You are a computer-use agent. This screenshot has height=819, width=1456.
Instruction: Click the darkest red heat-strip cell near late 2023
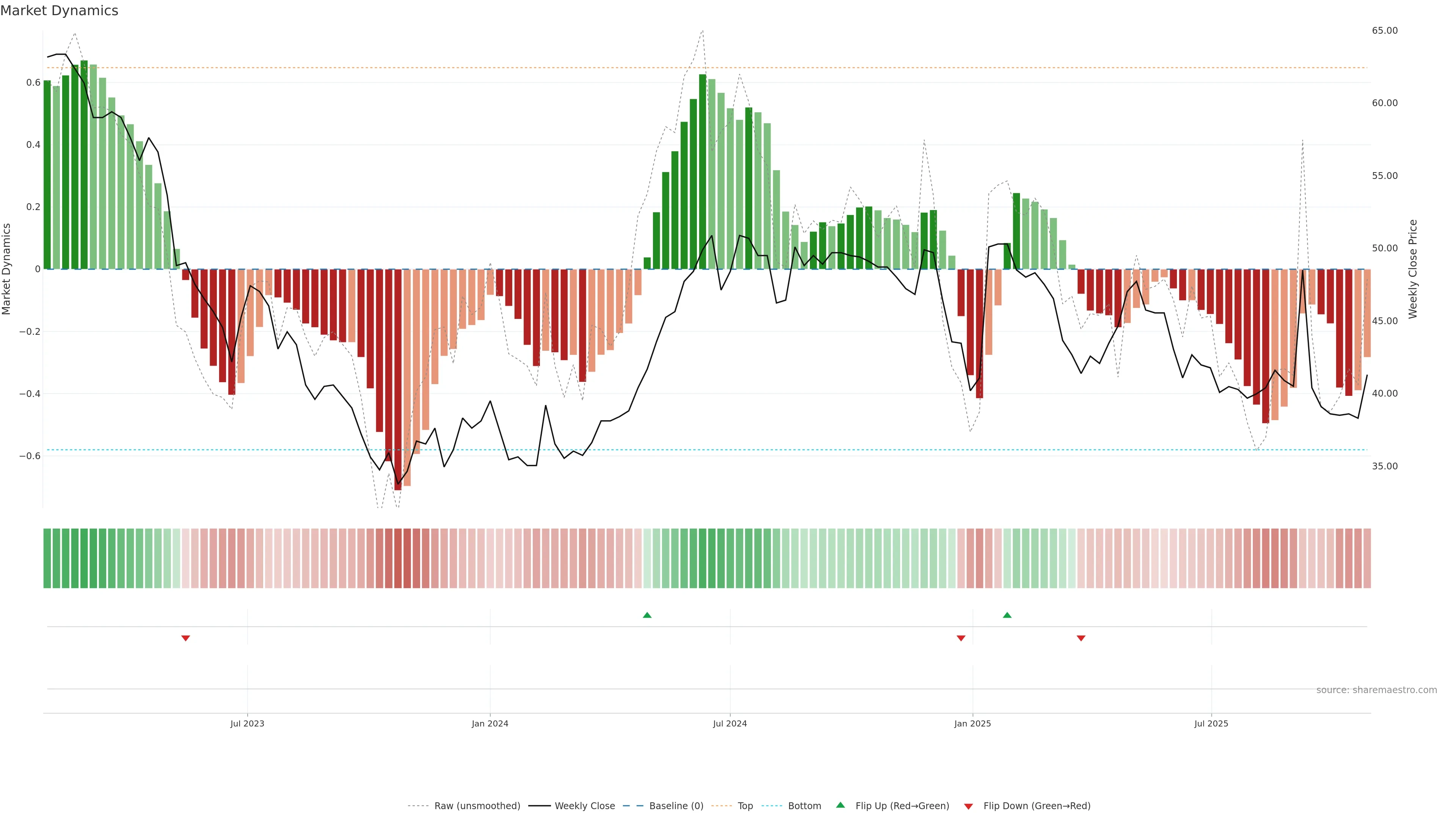398,559
